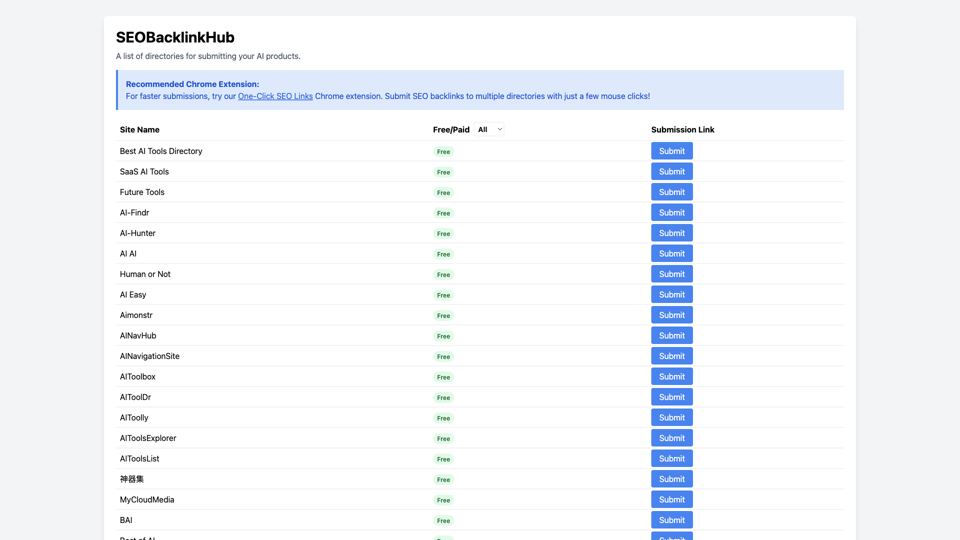Click the AIToolly site name
Image resolution: width=960 pixels, height=540 pixels.
click(134, 418)
